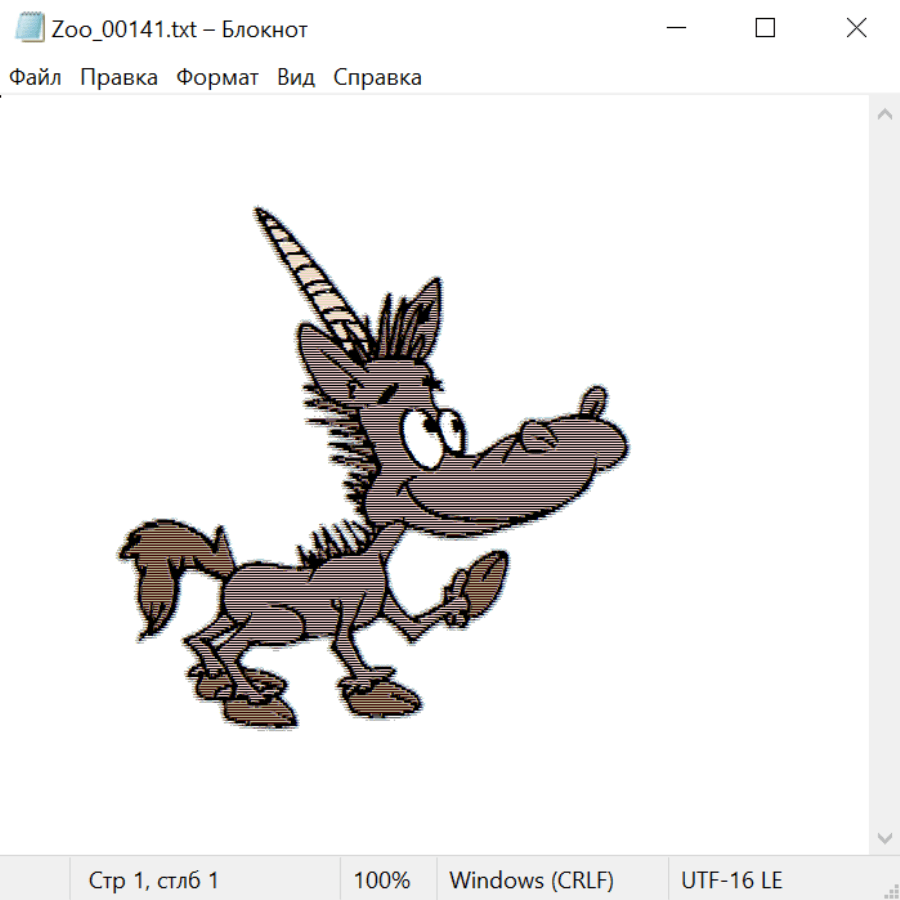This screenshot has width=900, height=900.
Task: Maximize the Блокнот window
Action: [765, 29]
